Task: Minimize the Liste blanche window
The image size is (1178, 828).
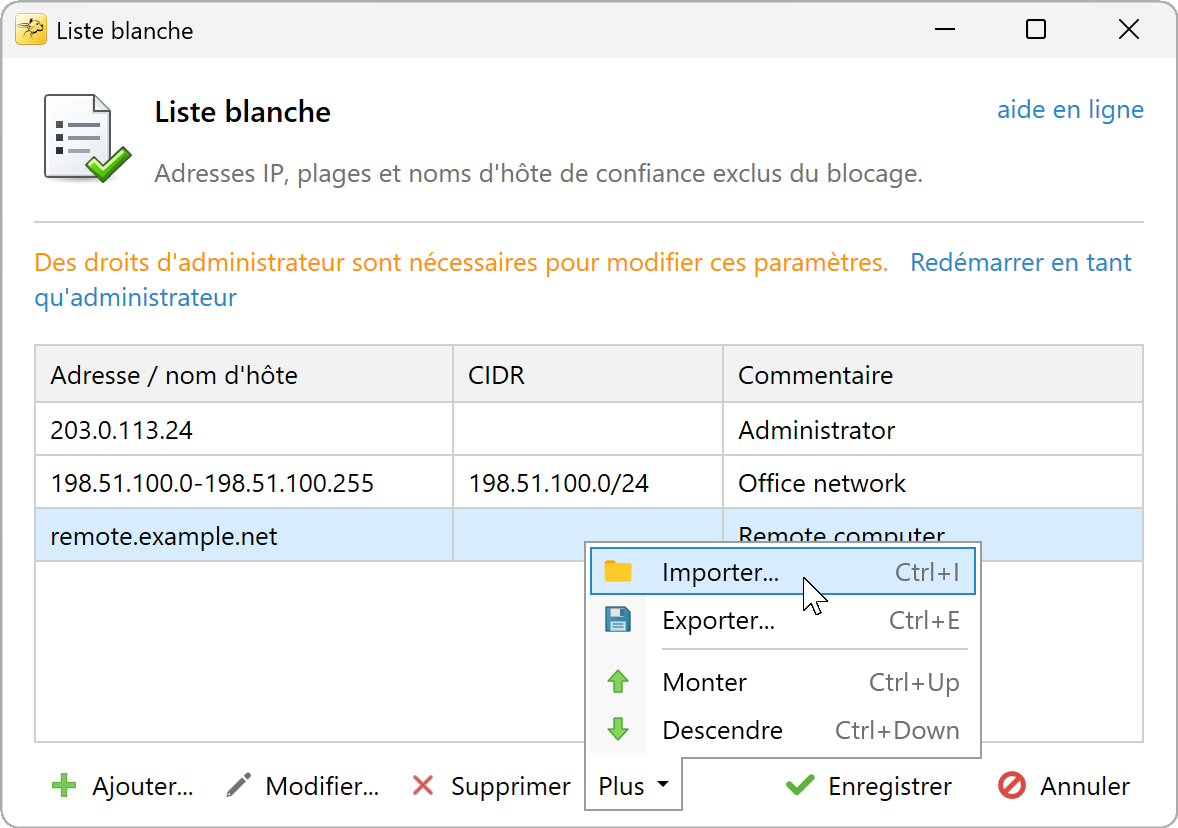Action: (944, 29)
